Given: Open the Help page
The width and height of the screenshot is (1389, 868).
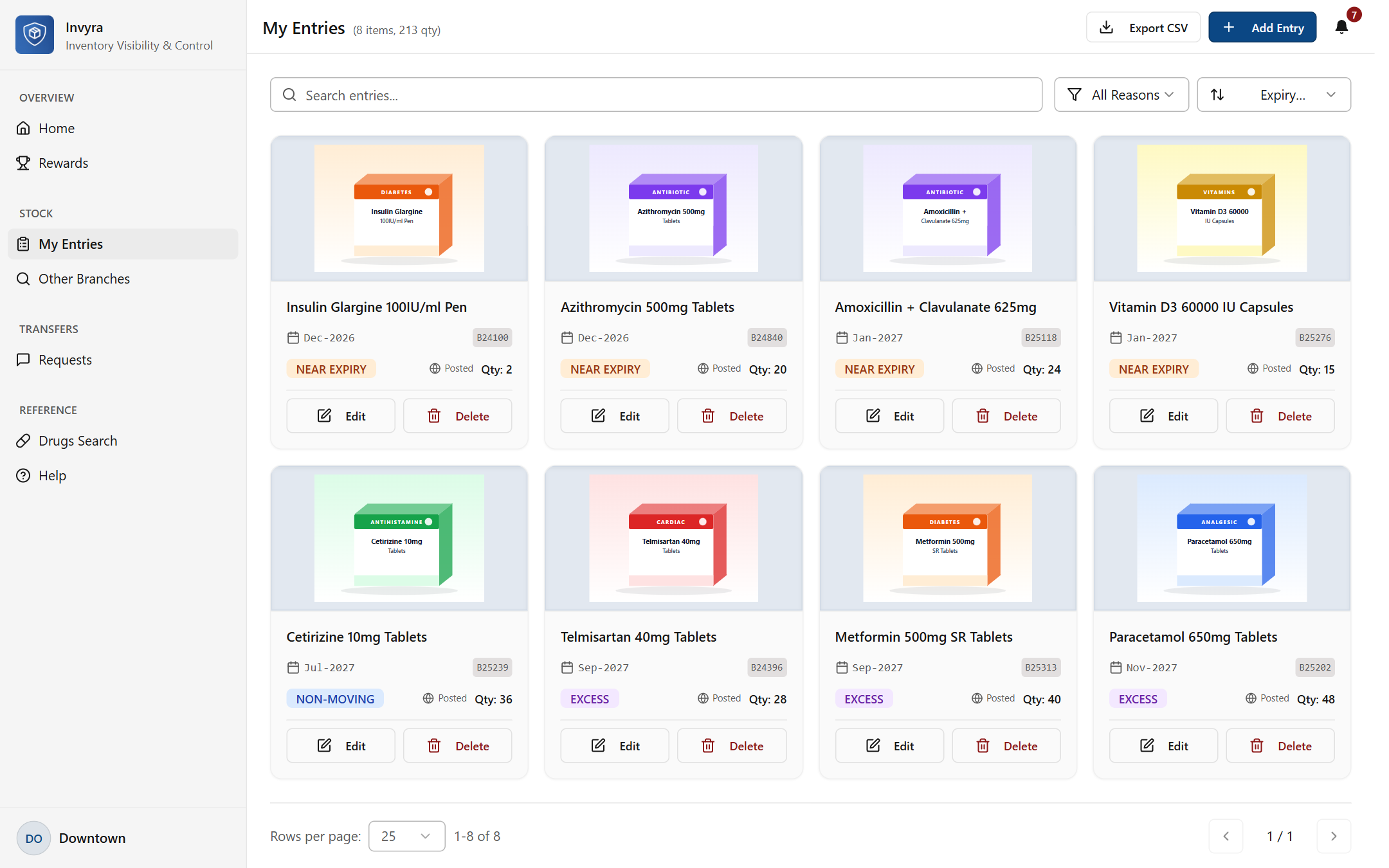Looking at the screenshot, I should tap(123, 476).
